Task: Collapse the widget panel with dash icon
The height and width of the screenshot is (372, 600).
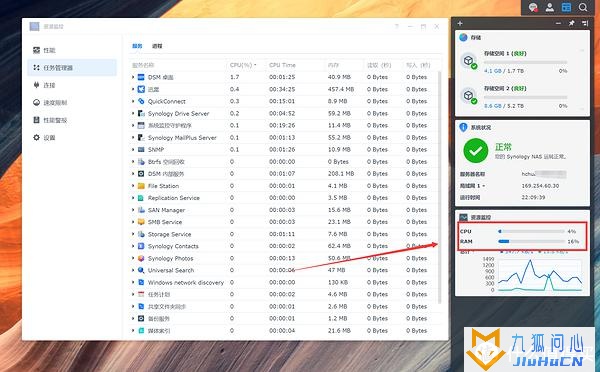Action: click(x=558, y=23)
